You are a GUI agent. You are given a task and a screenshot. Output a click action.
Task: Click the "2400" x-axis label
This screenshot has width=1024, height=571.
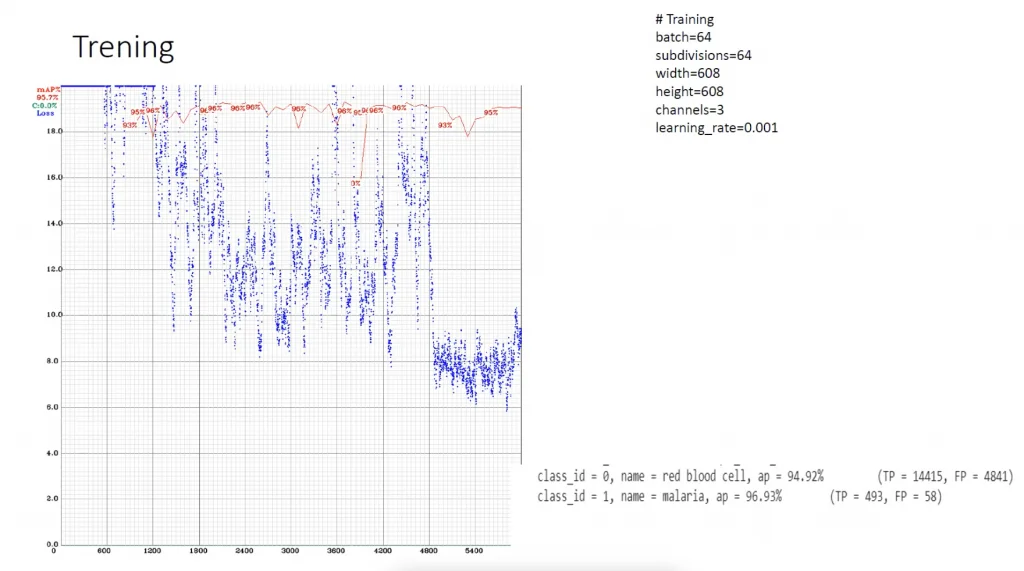(244, 551)
